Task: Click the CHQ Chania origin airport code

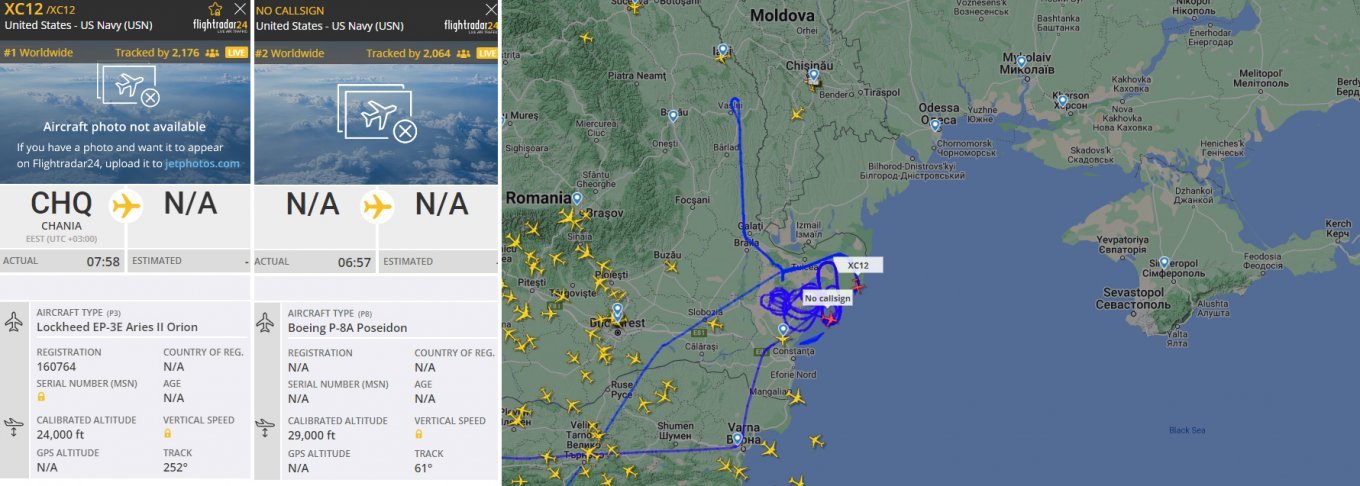Action: point(61,204)
